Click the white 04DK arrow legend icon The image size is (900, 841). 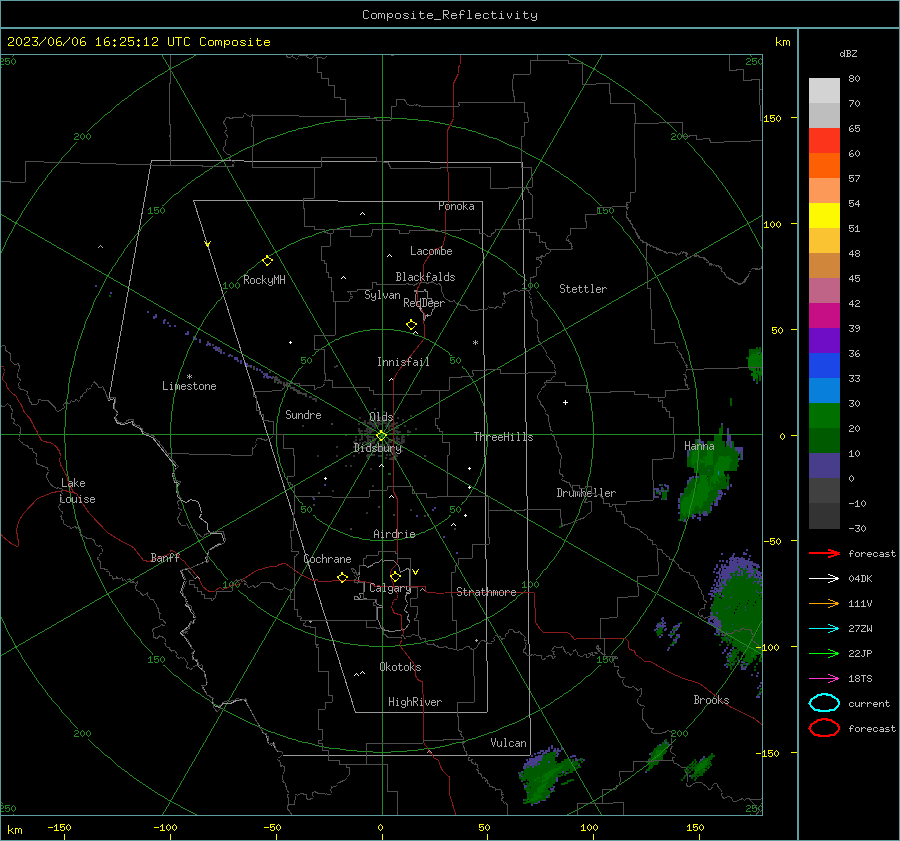coord(824,578)
